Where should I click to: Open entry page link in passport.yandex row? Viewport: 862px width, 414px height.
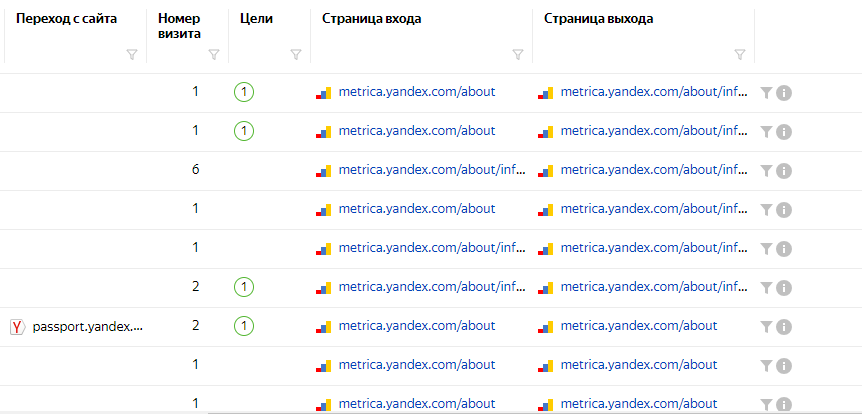[x=417, y=325]
